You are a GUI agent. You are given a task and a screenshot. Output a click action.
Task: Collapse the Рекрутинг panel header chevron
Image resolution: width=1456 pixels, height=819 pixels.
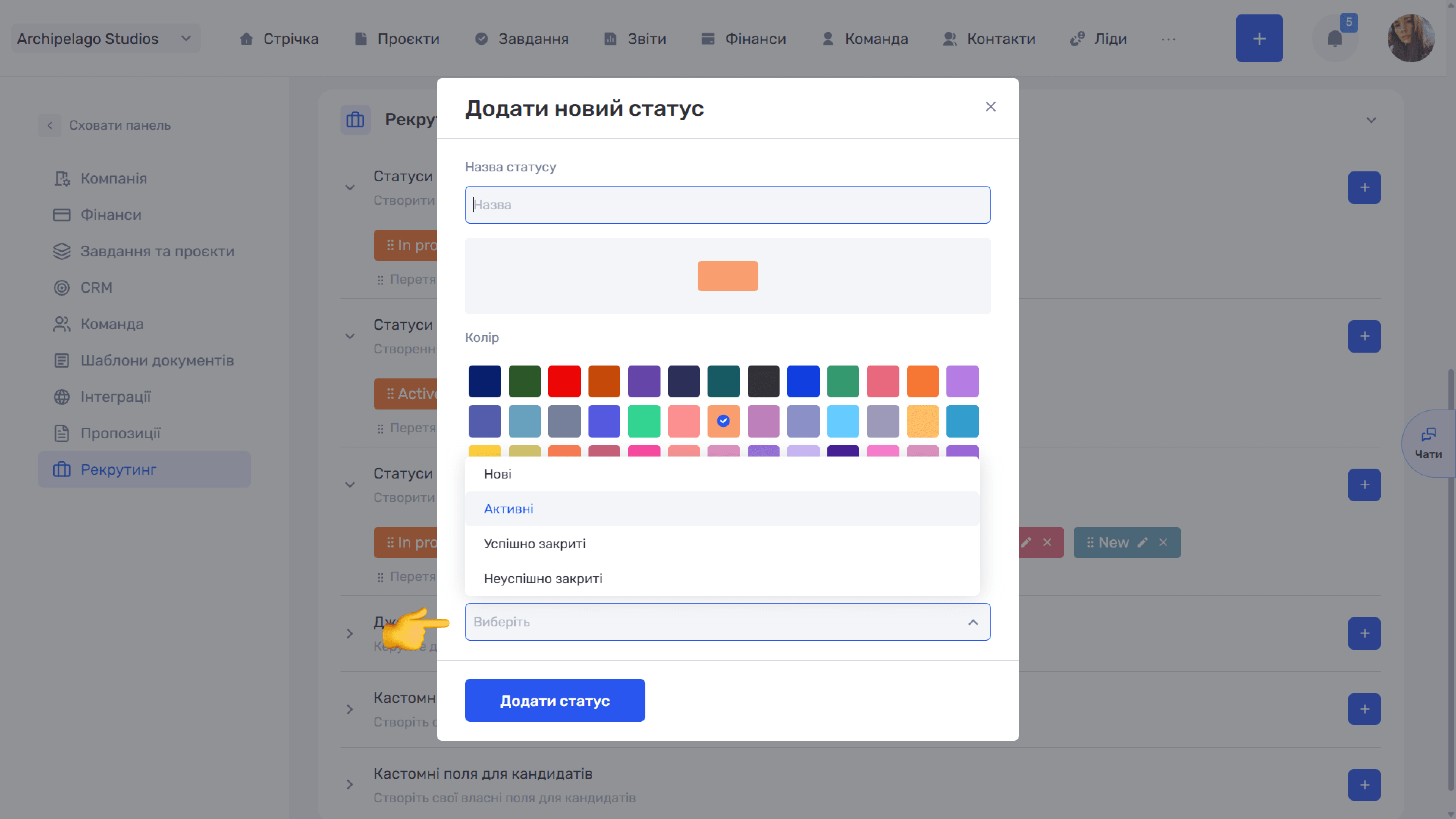(1371, 120)
